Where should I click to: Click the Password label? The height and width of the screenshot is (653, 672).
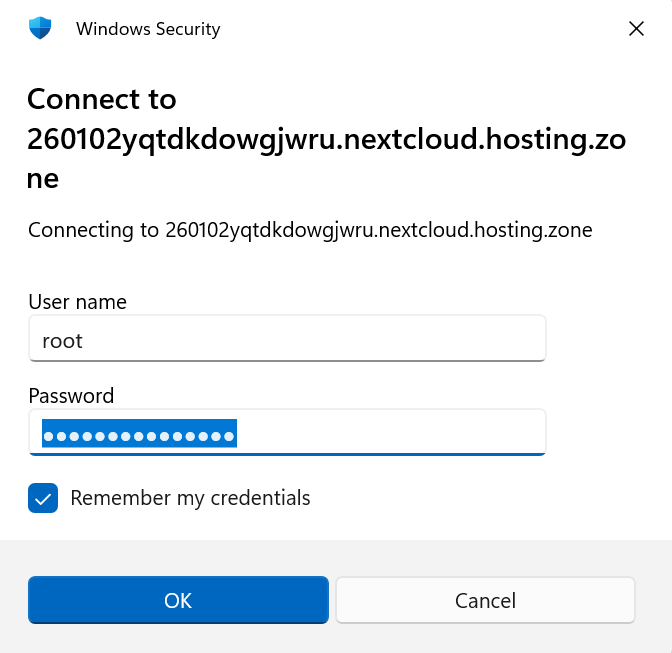(71, 395)
